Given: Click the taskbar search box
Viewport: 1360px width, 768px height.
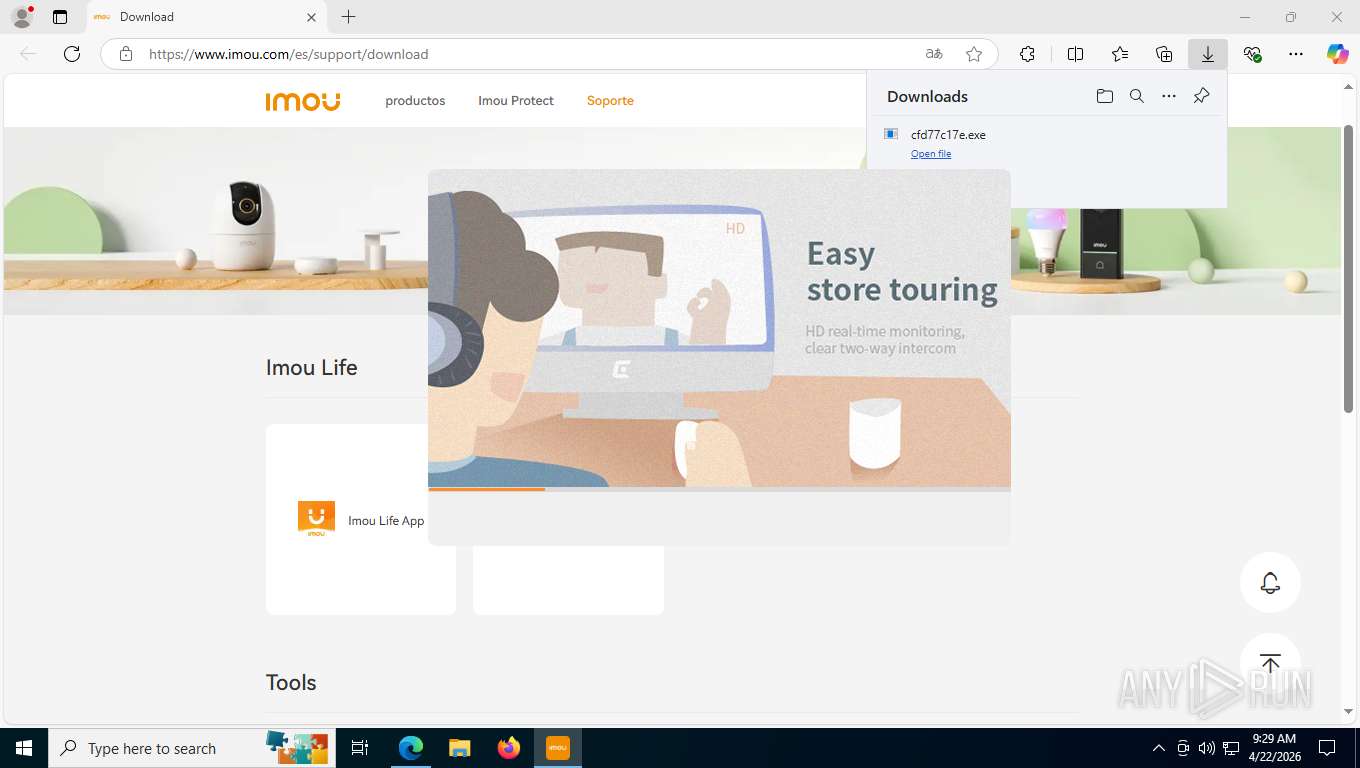Looking at the screenshot, I should click(x=192, y=748).
